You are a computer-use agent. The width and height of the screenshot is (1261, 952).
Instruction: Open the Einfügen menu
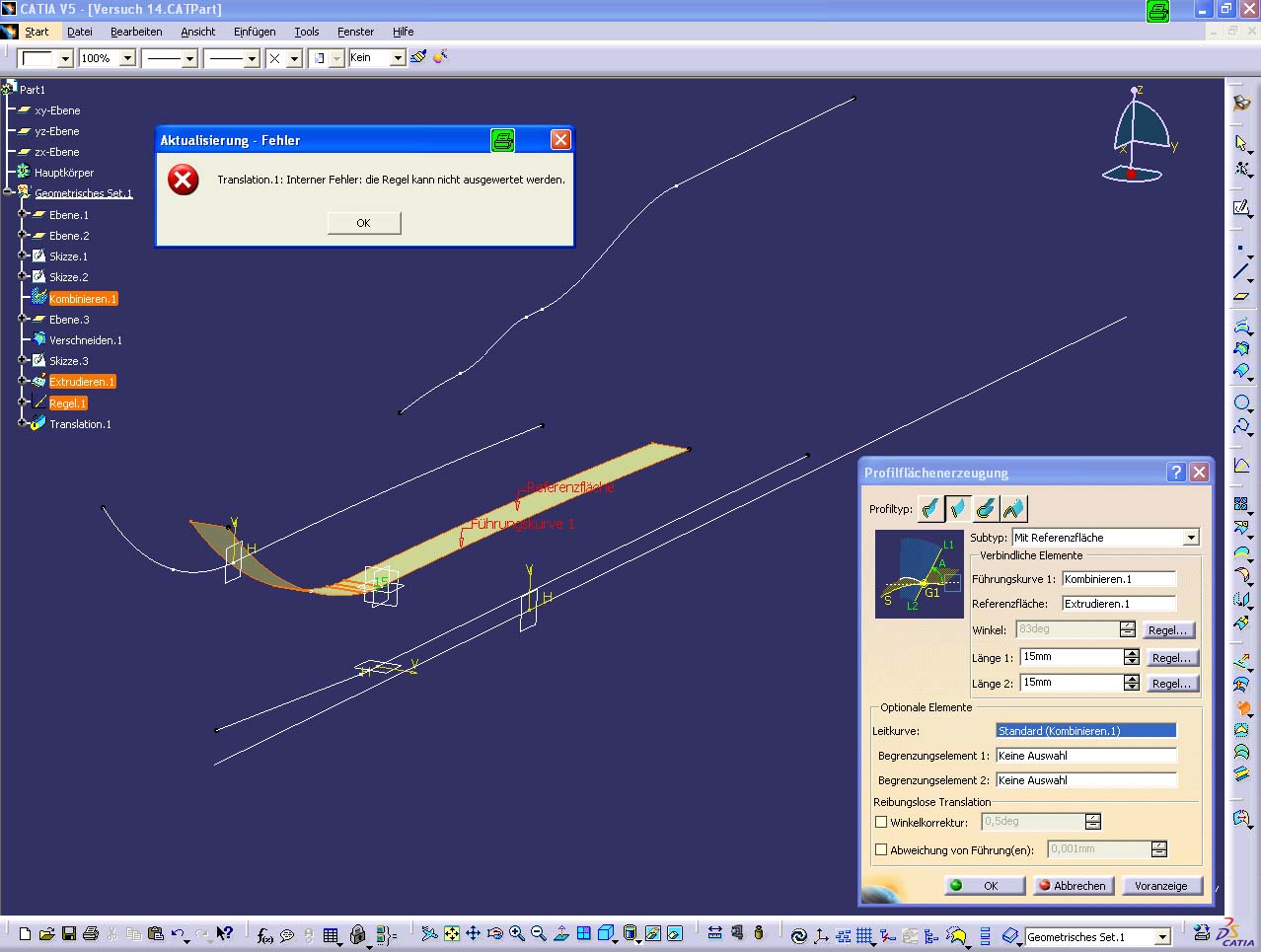click(255, 32)
